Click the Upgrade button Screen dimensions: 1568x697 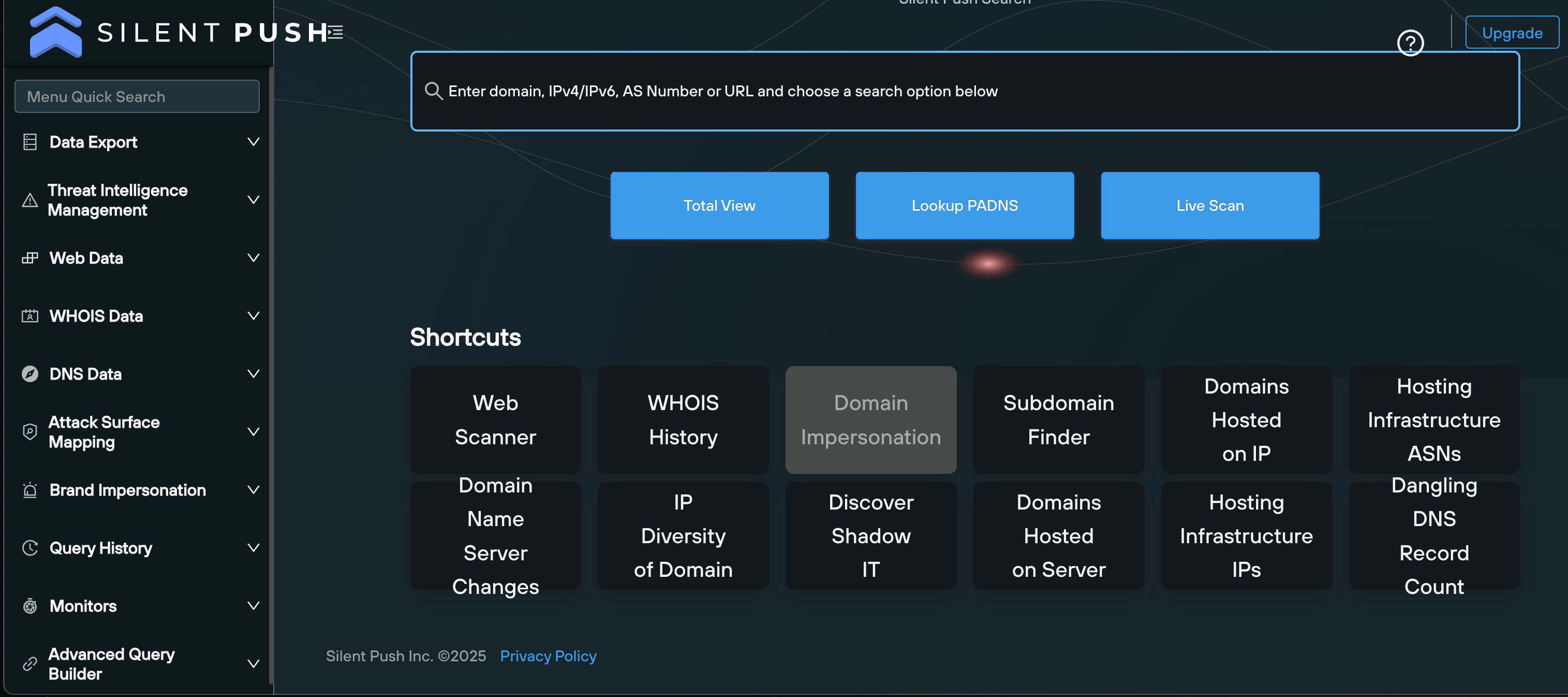1512,33
